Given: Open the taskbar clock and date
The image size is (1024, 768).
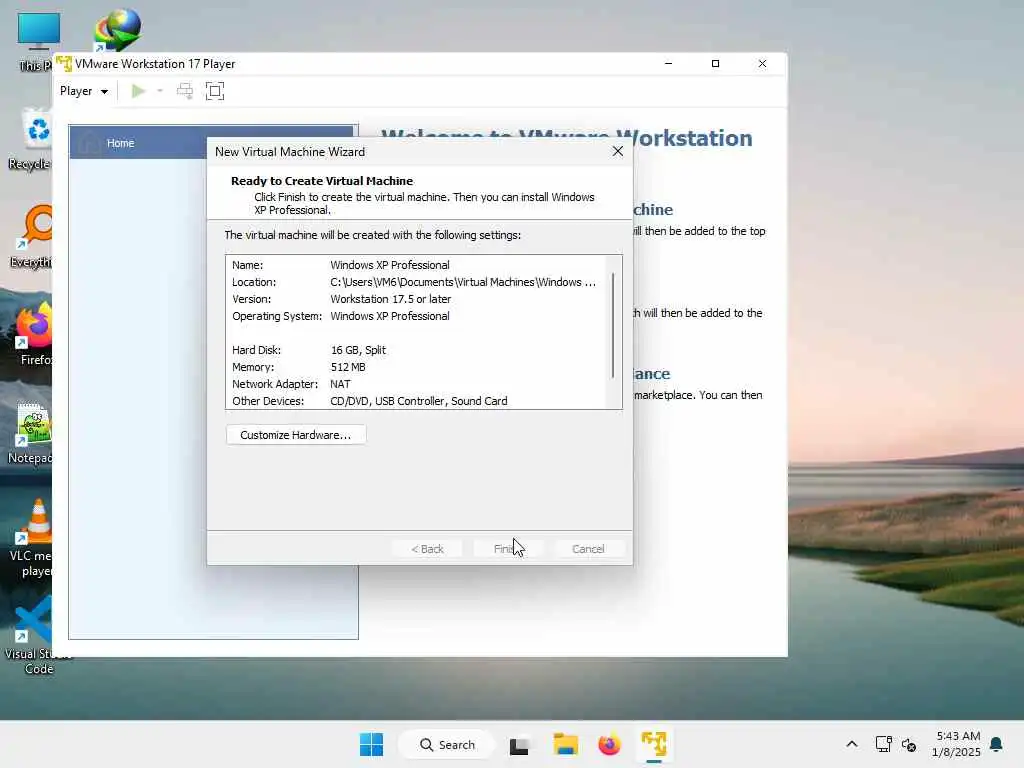Looking at the screenshot, I should [956, 744].
